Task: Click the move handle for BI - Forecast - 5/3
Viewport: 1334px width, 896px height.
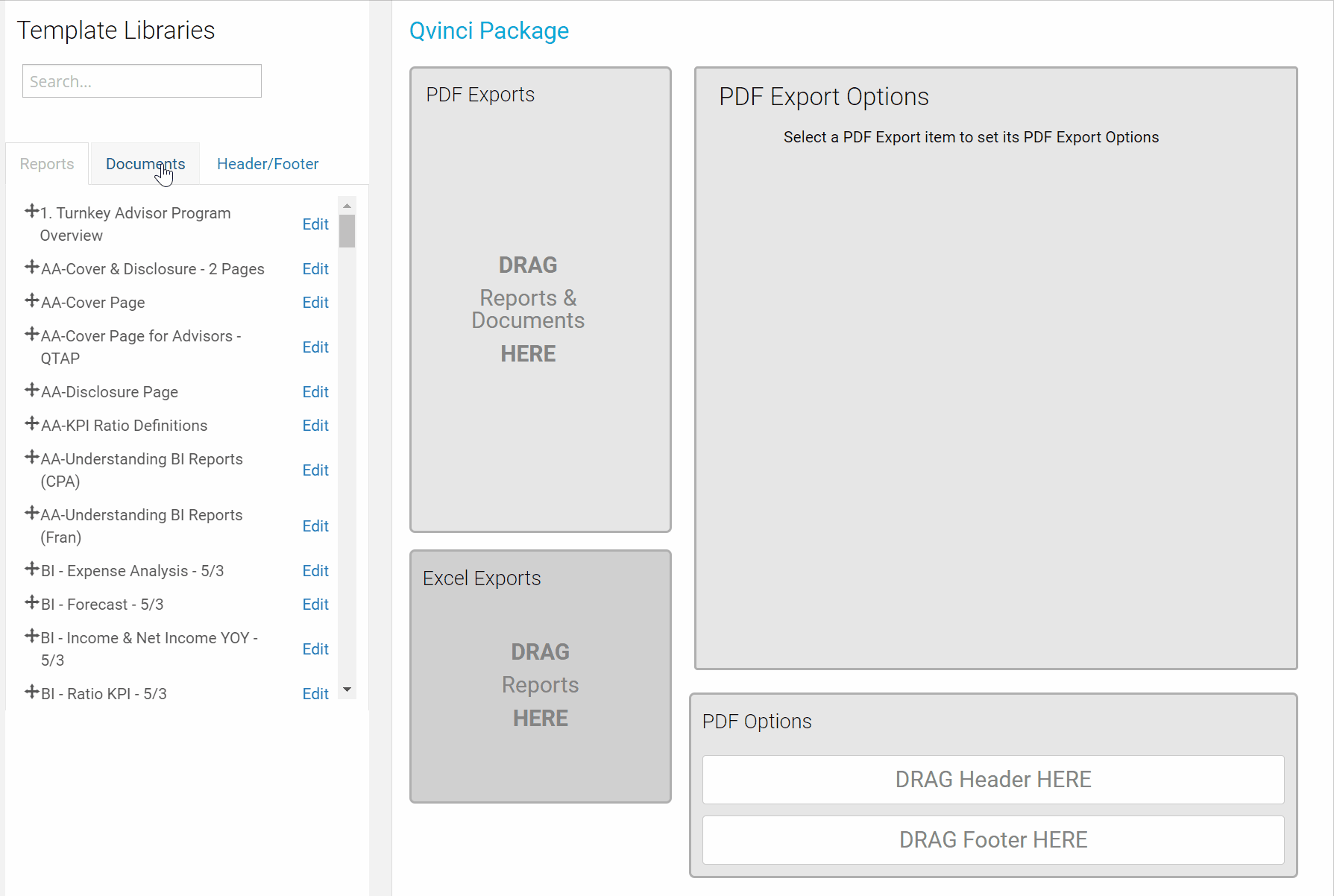Action: [x=32, y=602]
